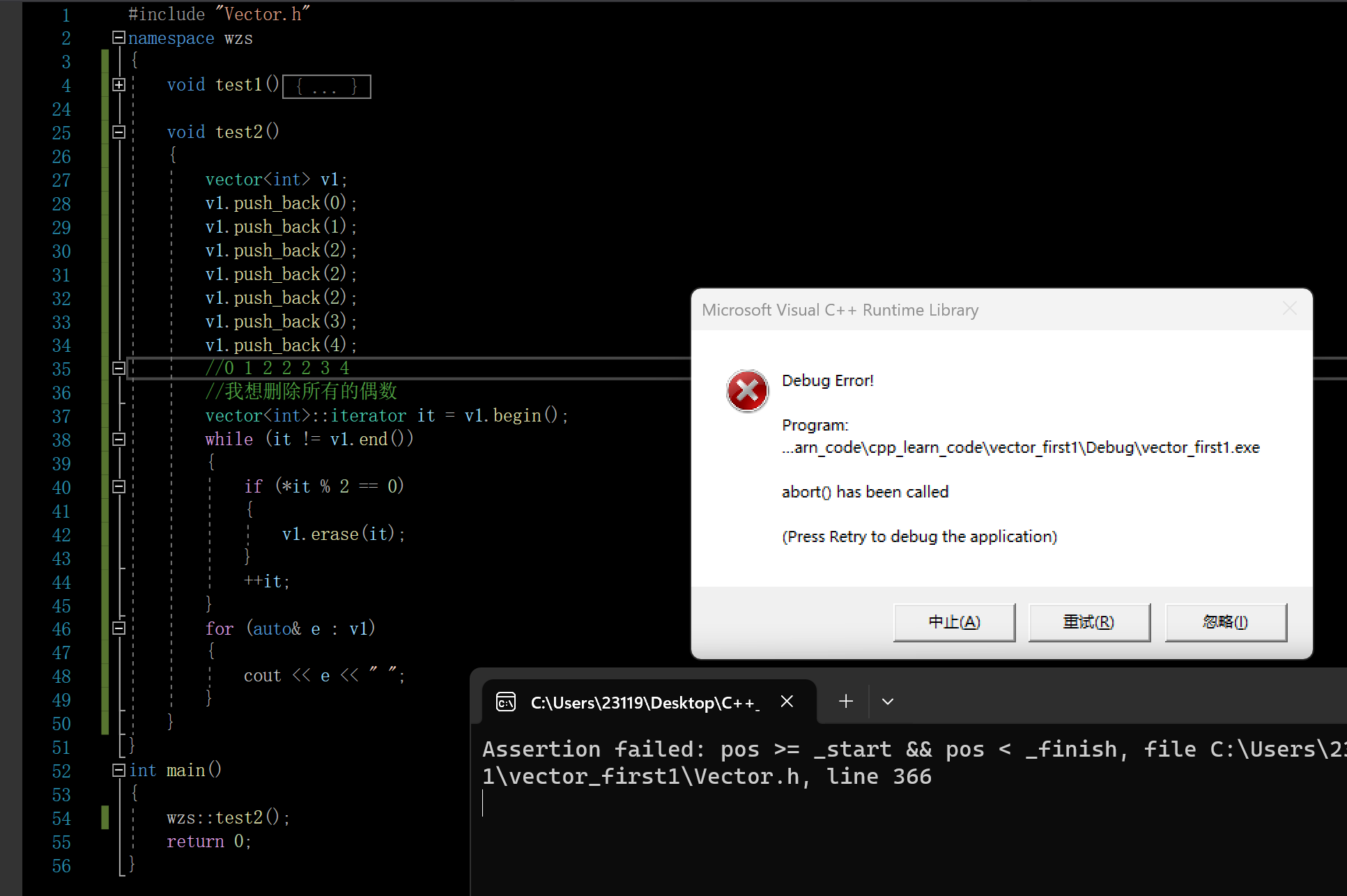The image size is (1347, 896).
Task: Click the v1.push_back(3); line
Action: (281, 322)
